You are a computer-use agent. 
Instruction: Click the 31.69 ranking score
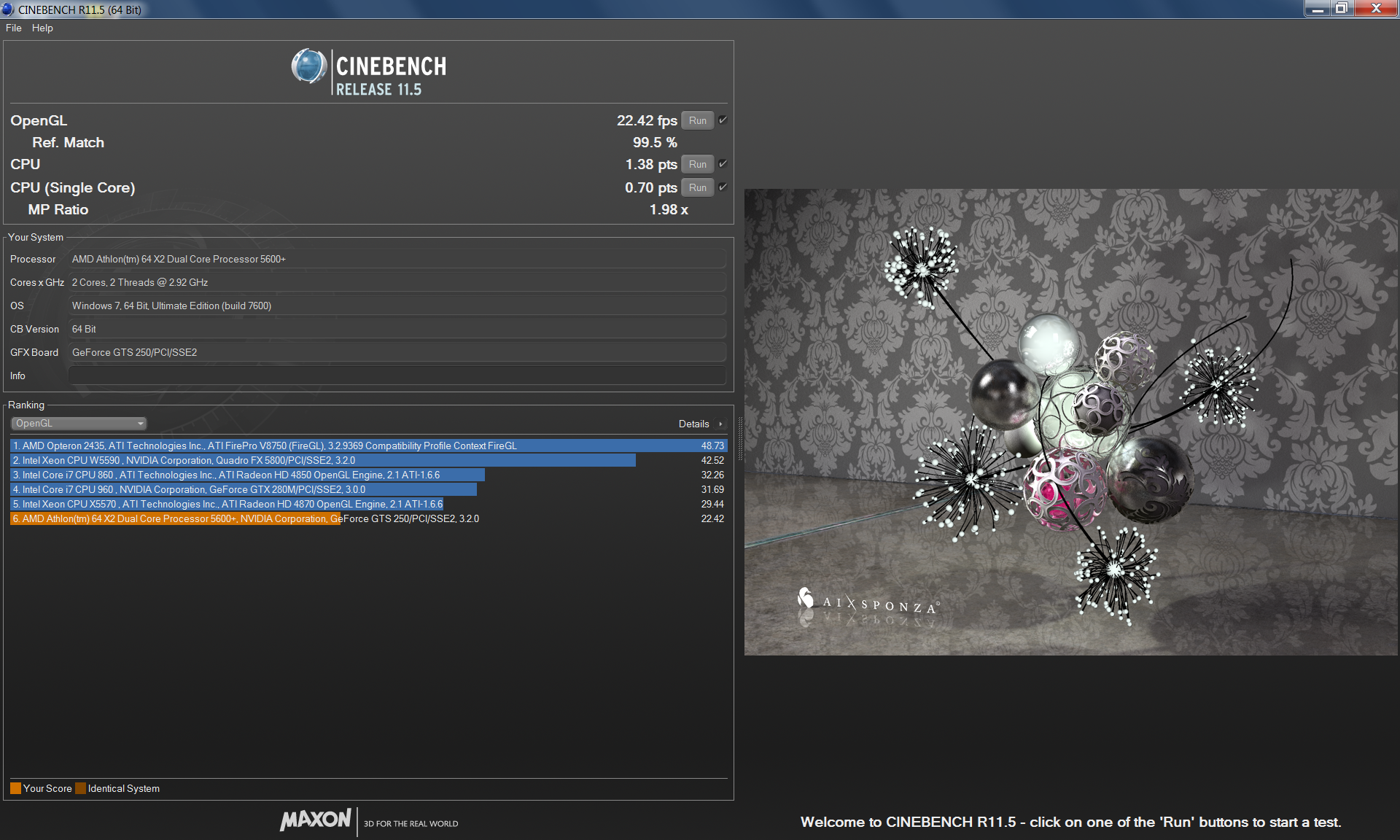(712, 489)
